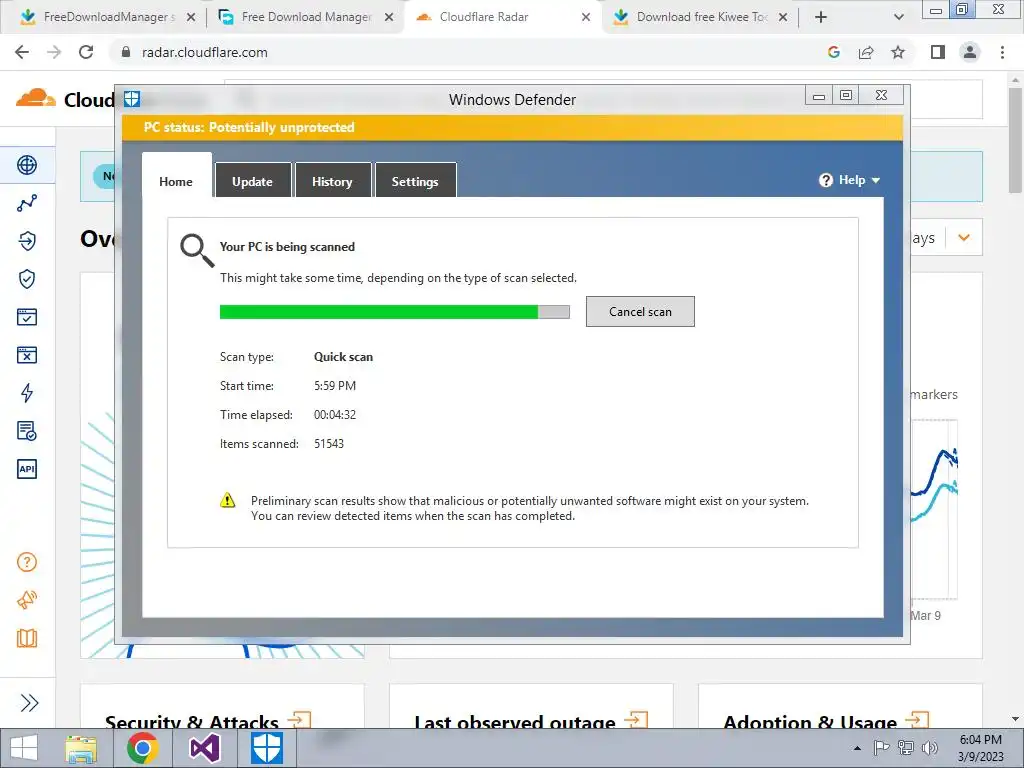Click the network tray icon
The image size is (1024, 768).
click(x=906, y=748)
